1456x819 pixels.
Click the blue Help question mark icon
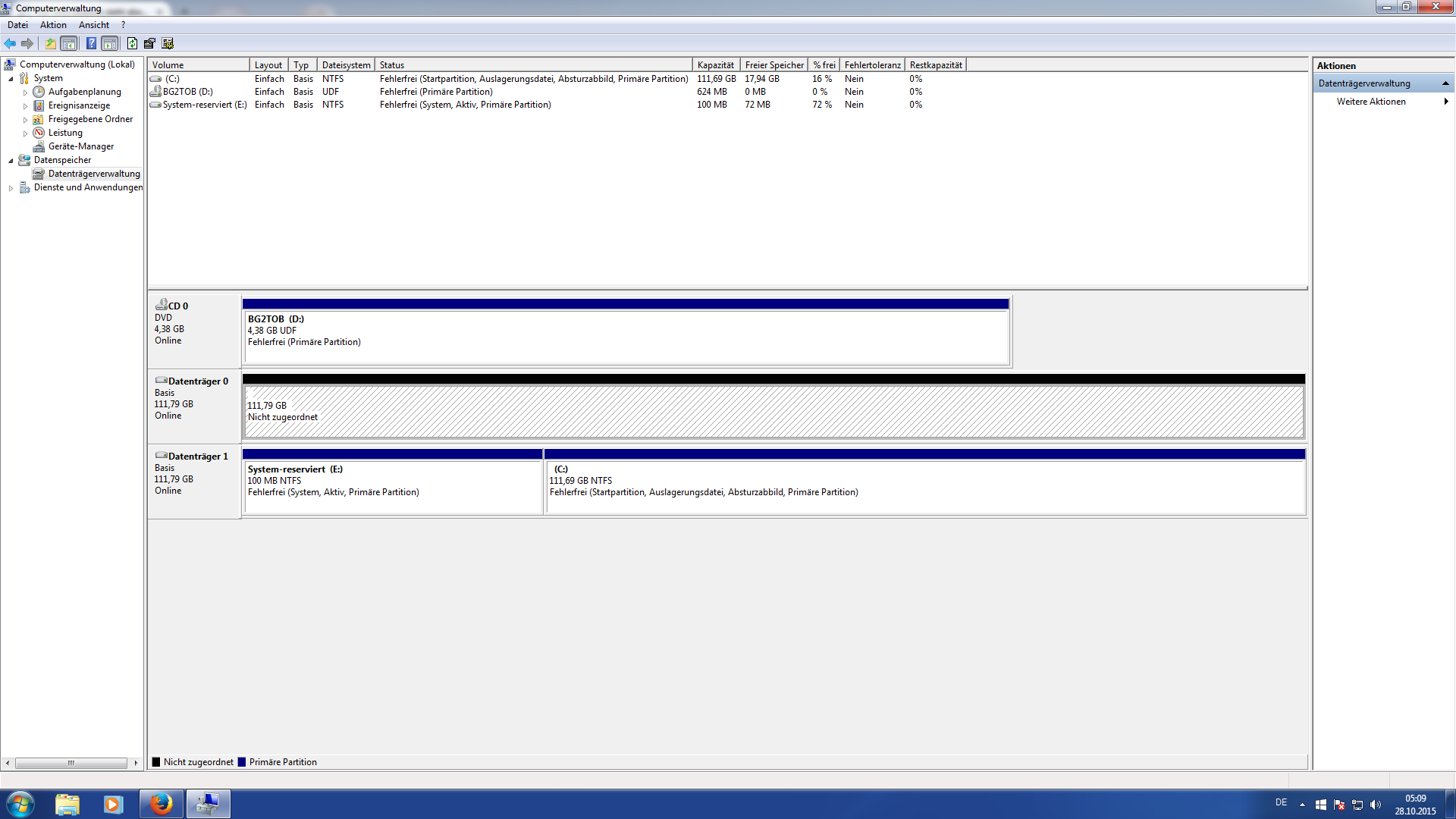(91, 44)
